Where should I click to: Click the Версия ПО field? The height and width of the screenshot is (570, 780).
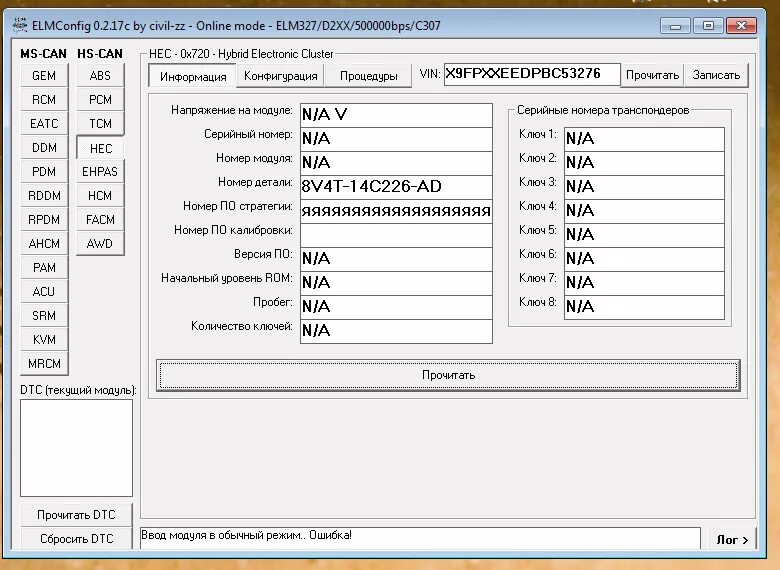pyautogui.click(x=396, y=259)
